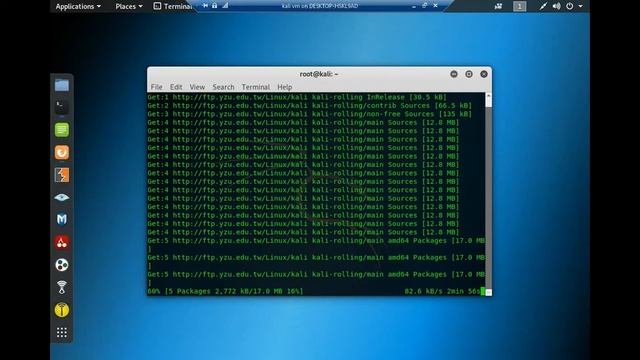The height and width of the screenshot is (360, 640).
Task: Open the Terminal menu in the menubar
Action: (256, 87)
